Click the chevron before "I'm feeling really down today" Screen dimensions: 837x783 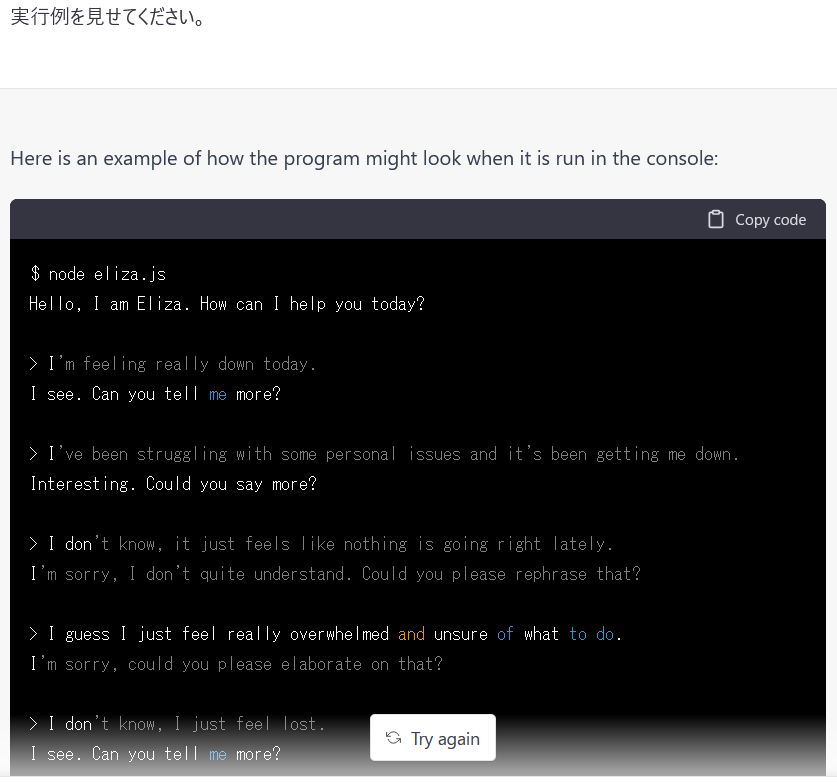click(x=33, y=363)
